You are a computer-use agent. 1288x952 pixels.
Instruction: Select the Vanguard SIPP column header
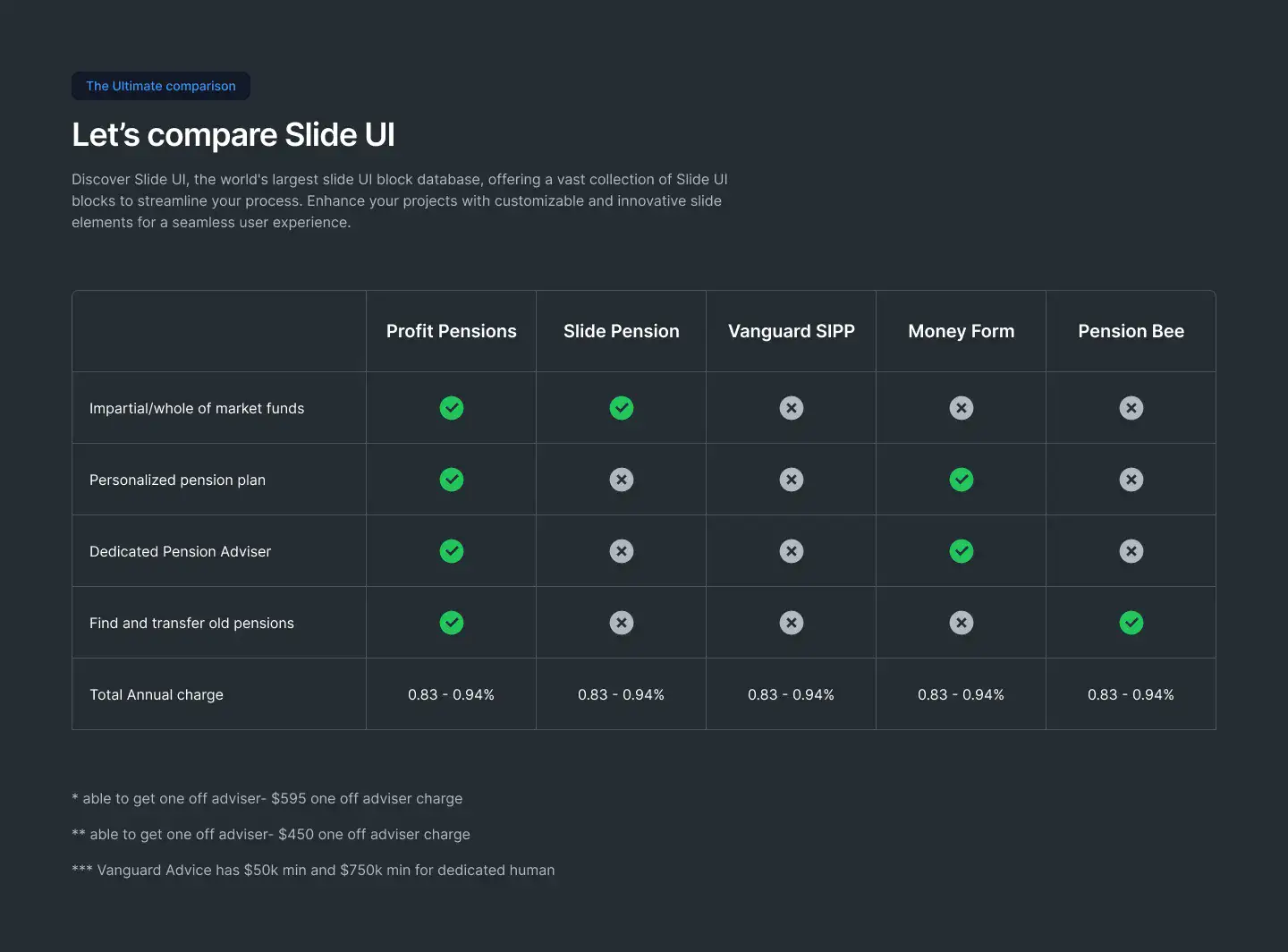pos(792,331)
